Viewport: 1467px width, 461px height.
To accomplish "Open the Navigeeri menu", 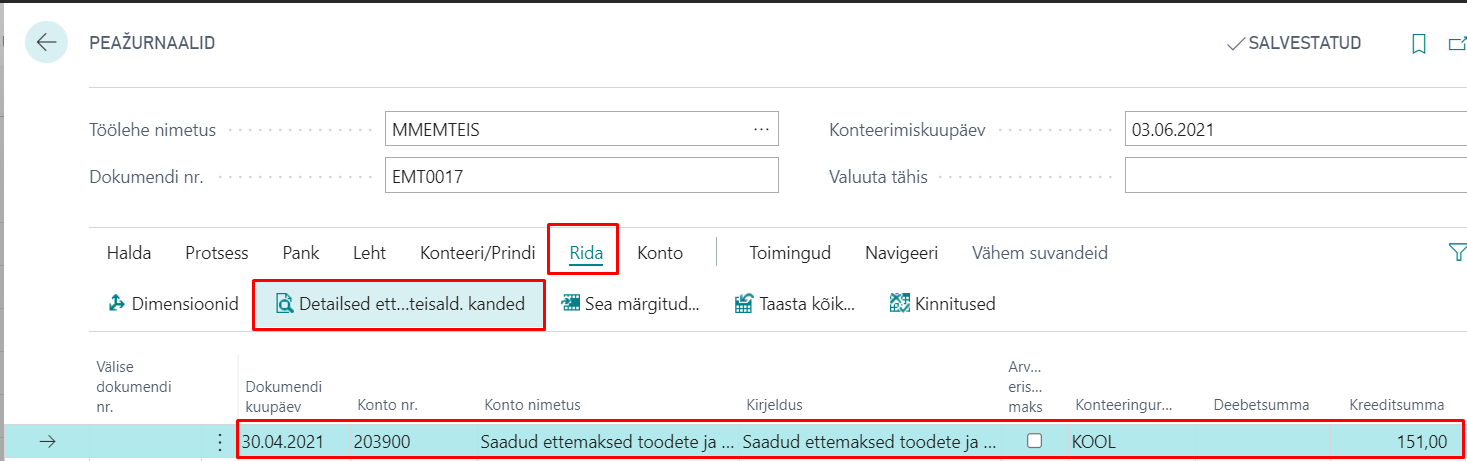I will (x=901, y=253).
